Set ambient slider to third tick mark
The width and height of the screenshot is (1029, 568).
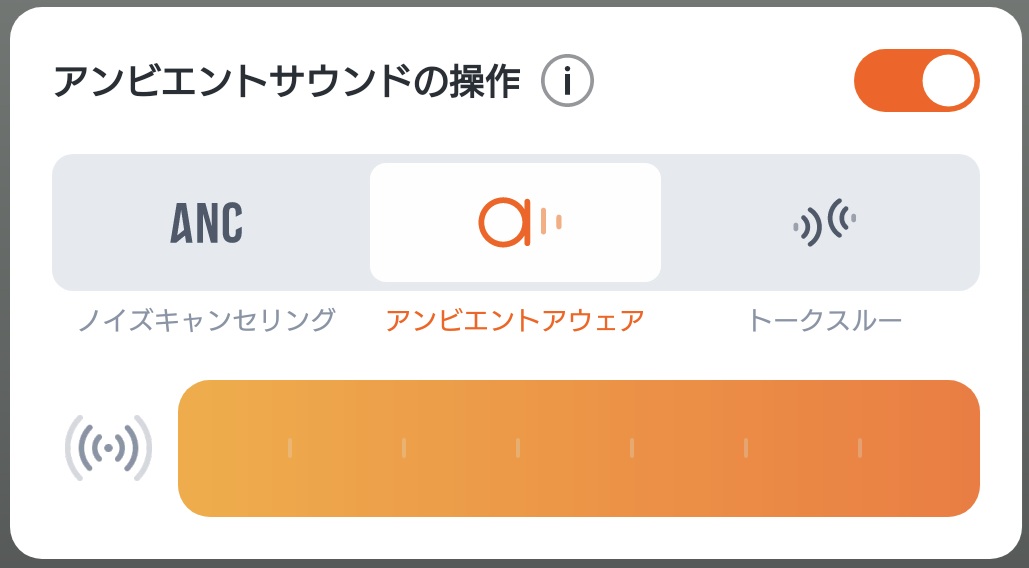[x=518, y=448]
